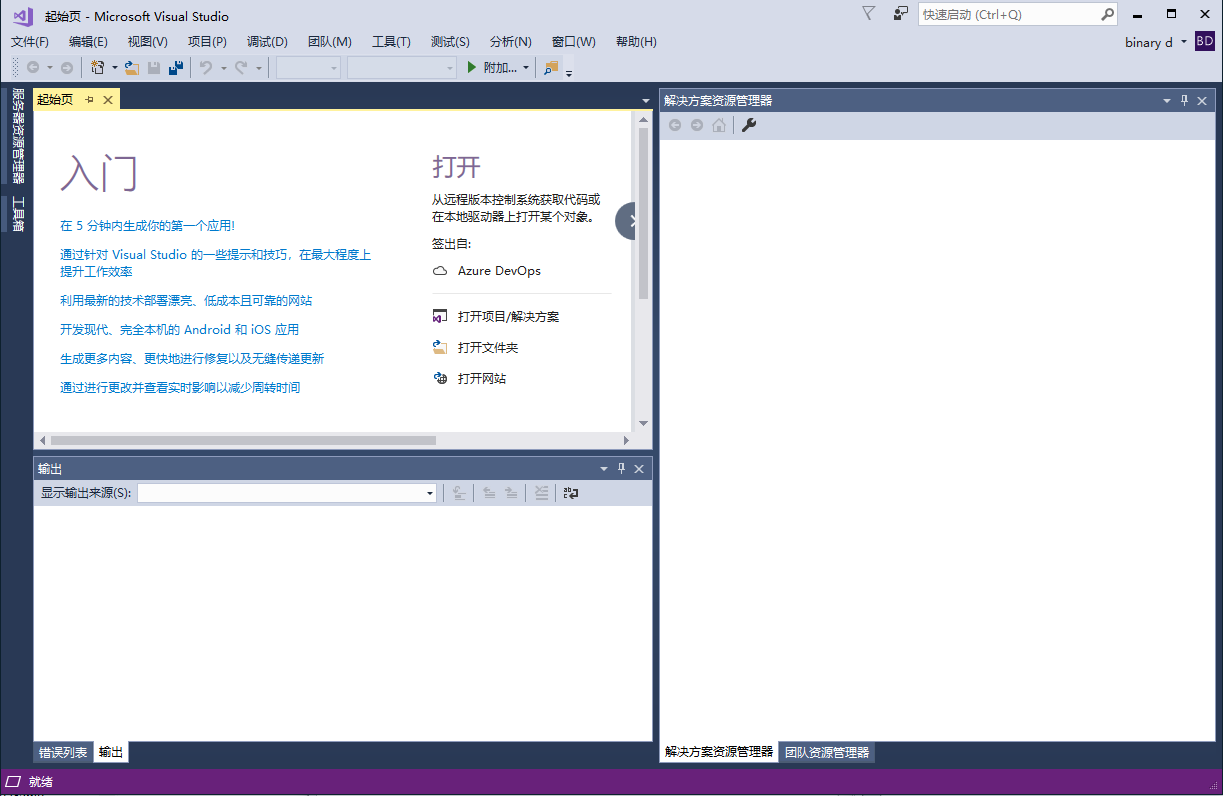1223x796 pixels.
Task: Click the navigate forward arrow icon
Action: pos(67,67)
